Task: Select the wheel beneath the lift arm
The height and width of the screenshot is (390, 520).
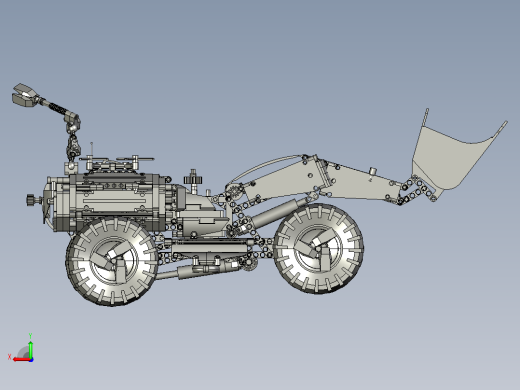Action: pyautogui.click(x=318, y=249)
